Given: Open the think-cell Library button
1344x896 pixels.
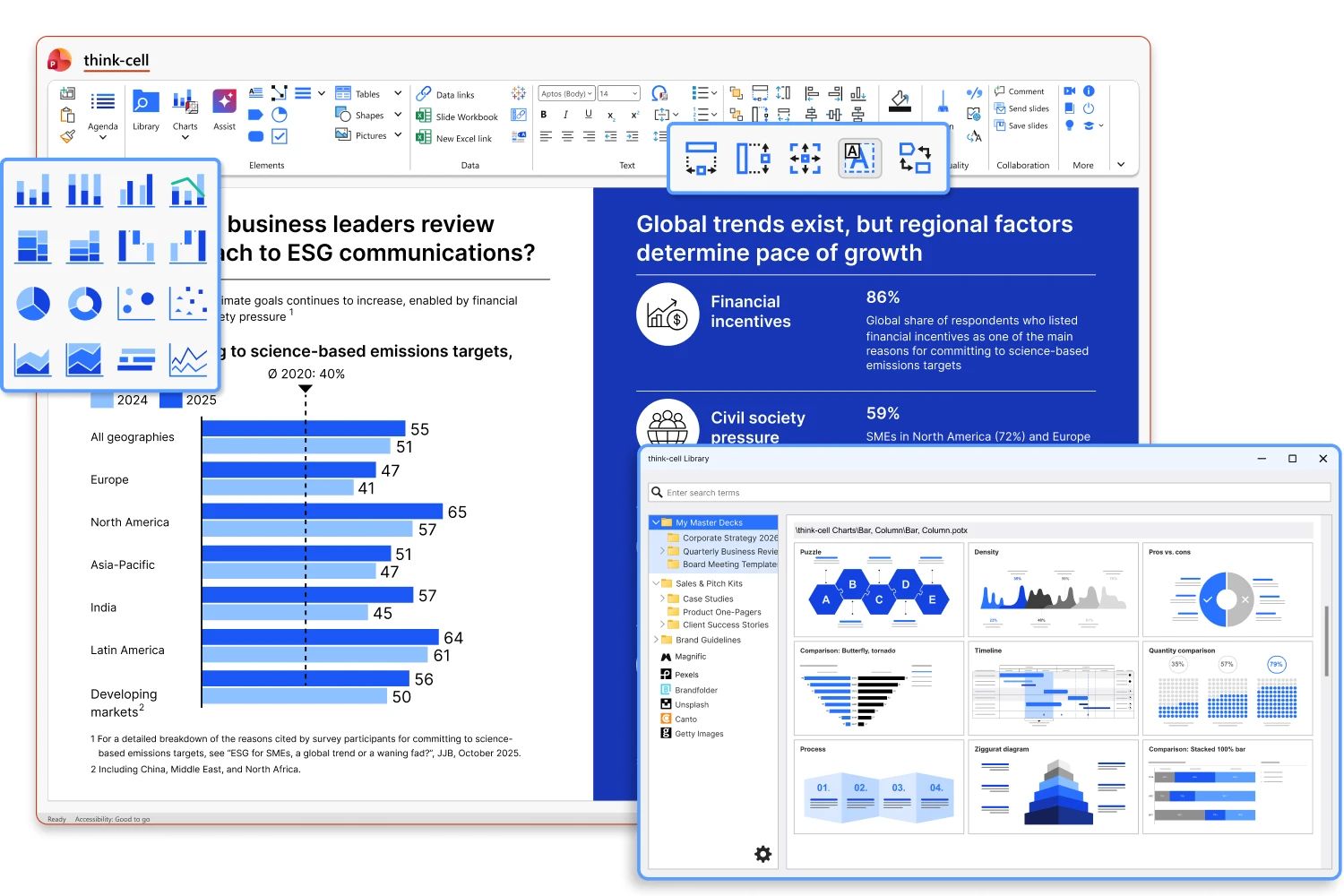Looking at the screenshot, I should [146, 110].
